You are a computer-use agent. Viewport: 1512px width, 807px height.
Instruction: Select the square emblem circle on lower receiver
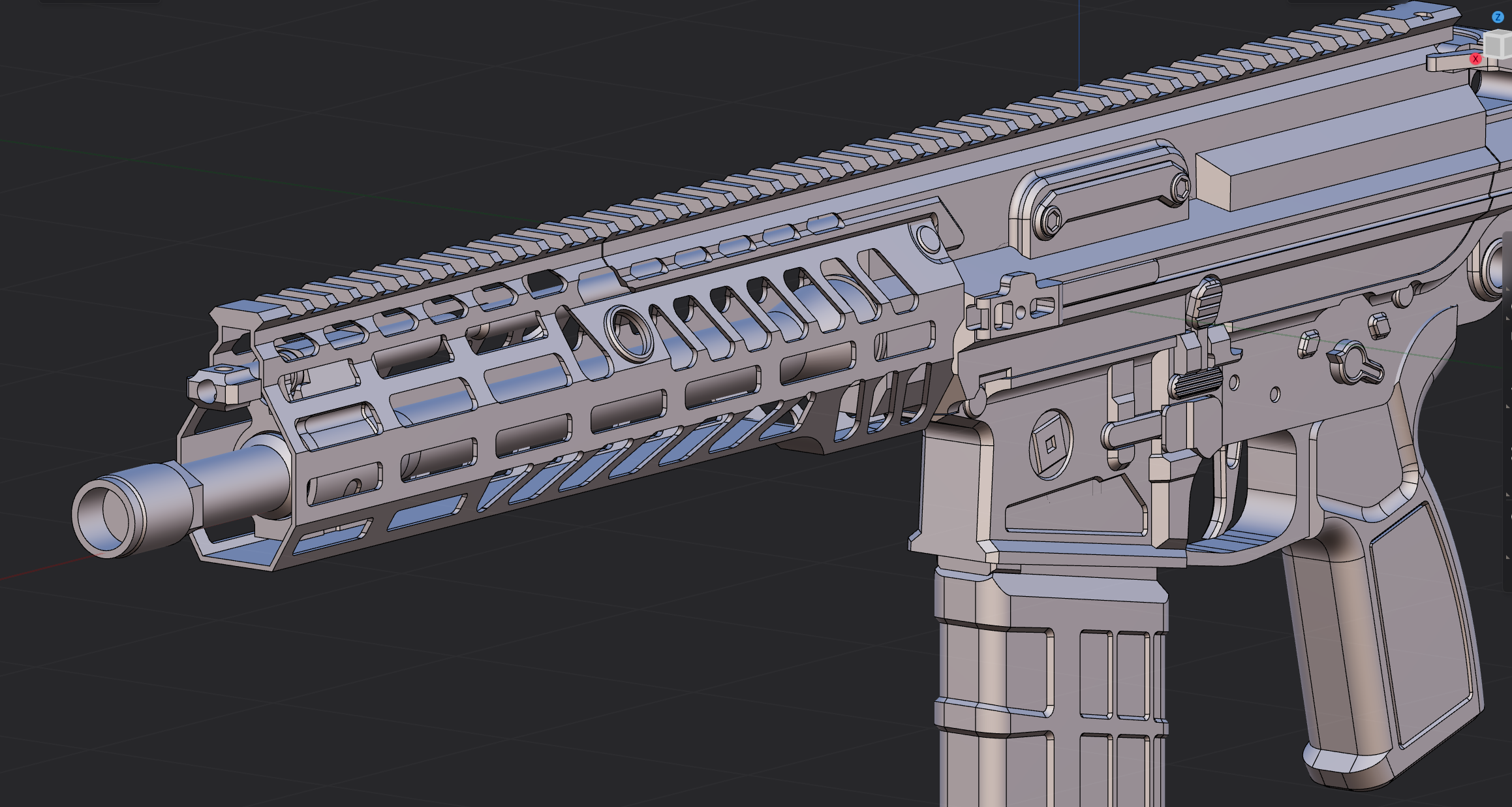coord(1050,445)
